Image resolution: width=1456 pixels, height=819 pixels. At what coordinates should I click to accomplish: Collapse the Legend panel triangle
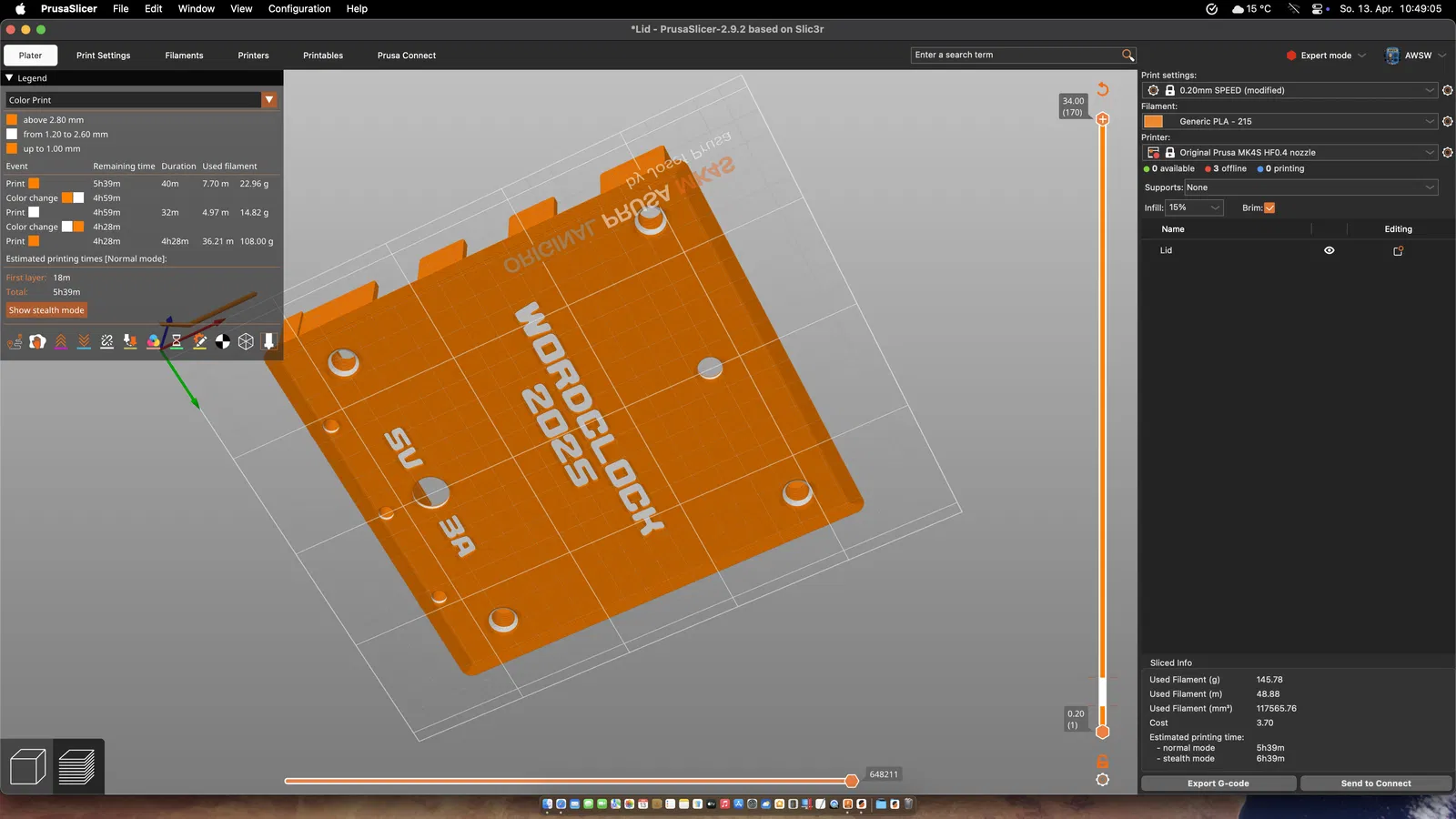click(x=9, y=78)
